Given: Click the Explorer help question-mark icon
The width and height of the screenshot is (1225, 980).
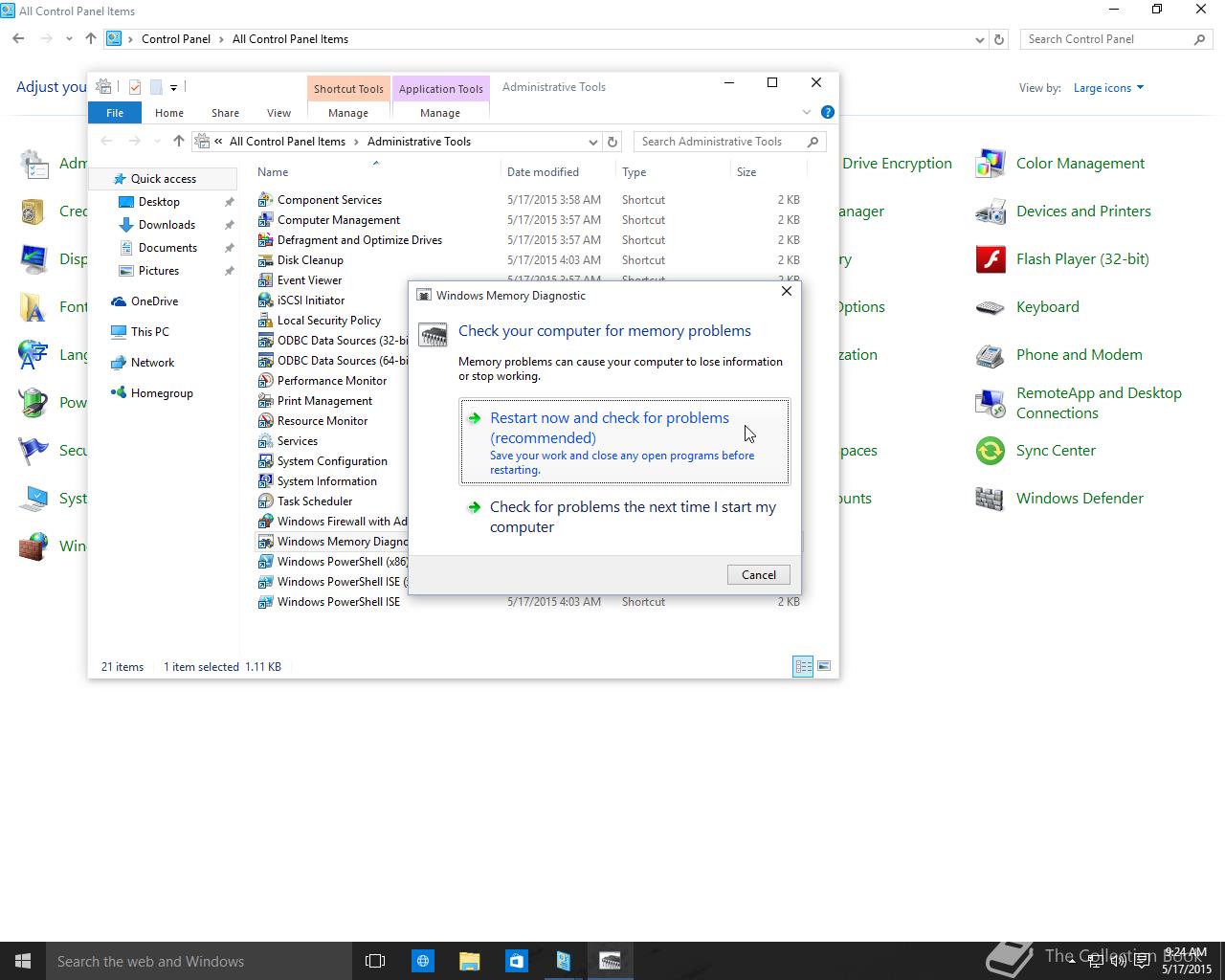Looking at the screenshot, I should [x=828, y=112].
